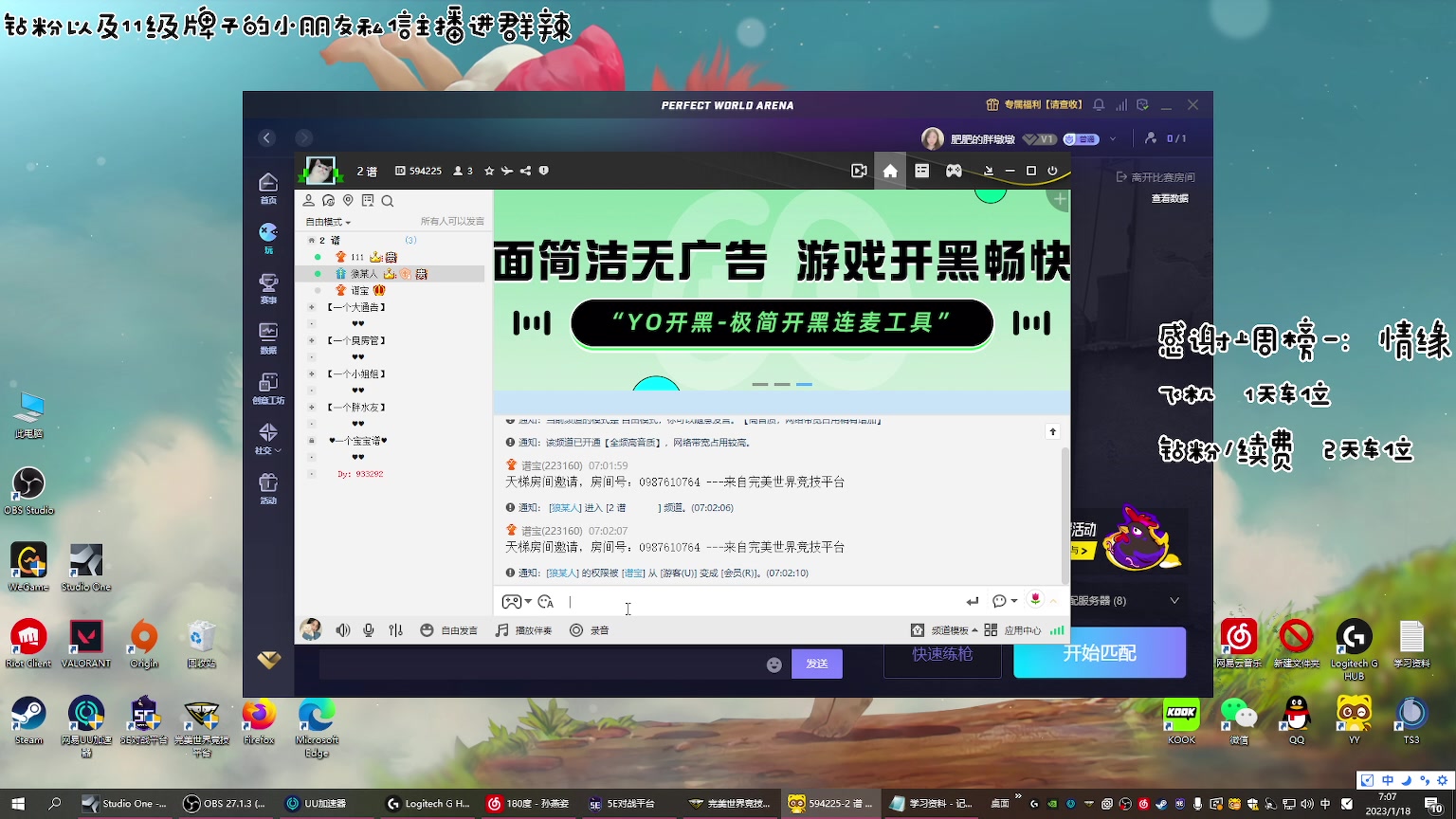Image resolution: width=1456 pixels, height=819 pixels.
Task: Open the user list icon above channel tree
Action: [x=309, y=201]
